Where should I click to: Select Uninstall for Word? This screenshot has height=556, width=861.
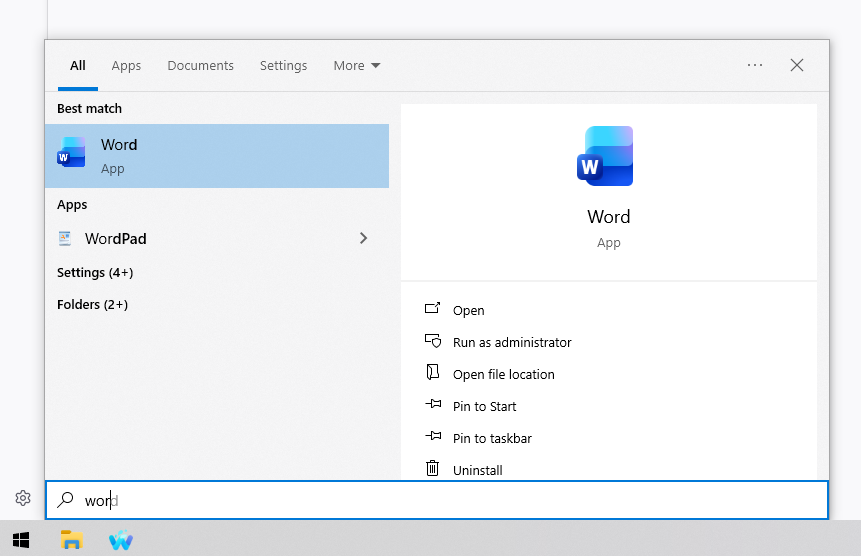pyautogui.click(x=477, y=470)
